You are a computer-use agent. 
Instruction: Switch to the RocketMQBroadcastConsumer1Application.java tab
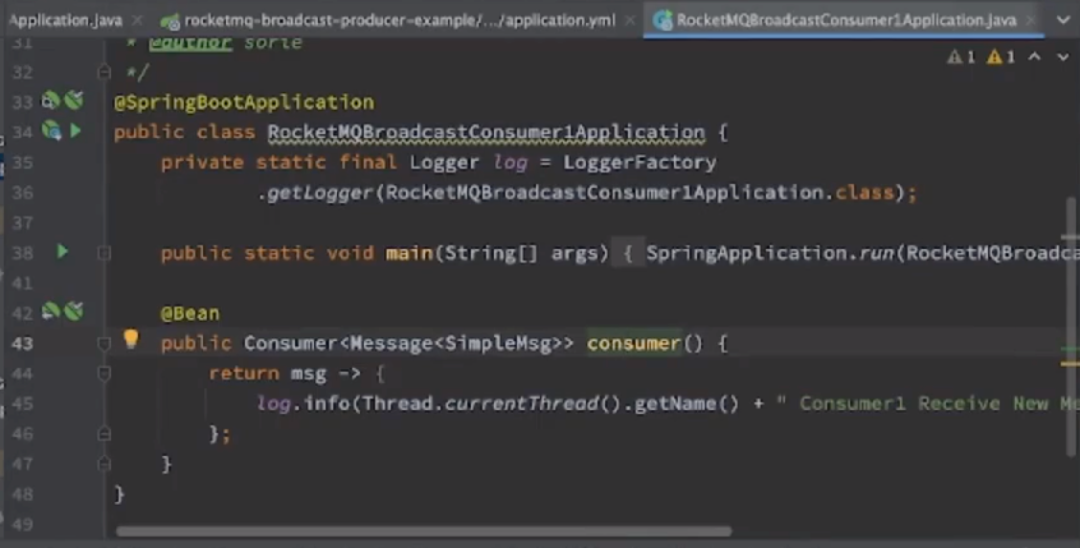(846, 20)
